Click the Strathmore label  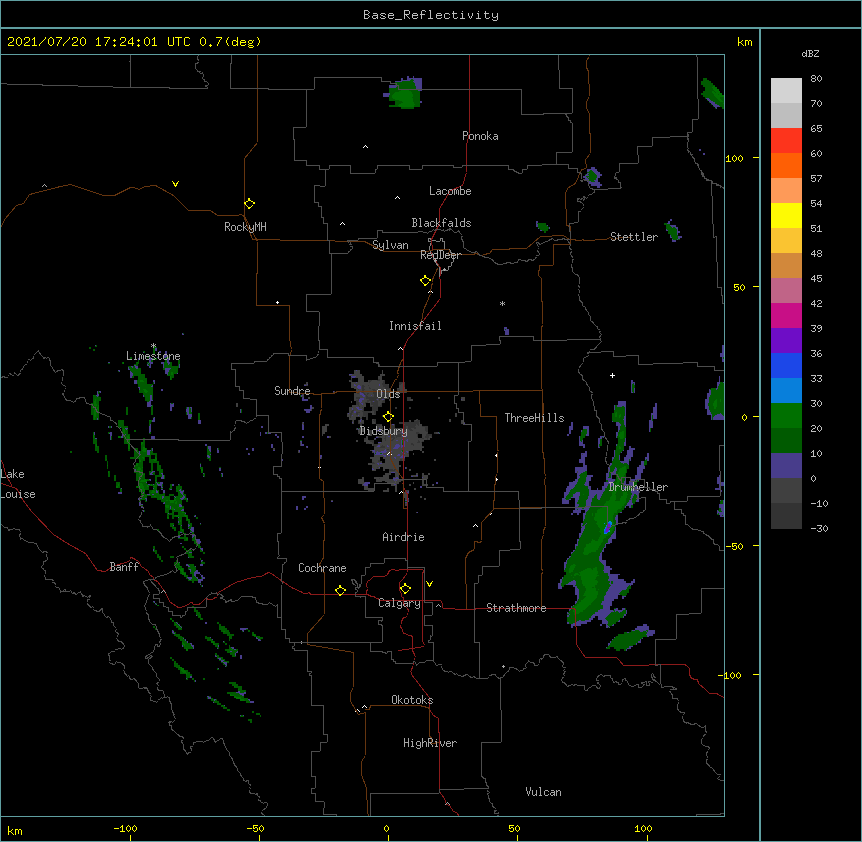coord(516,608)
